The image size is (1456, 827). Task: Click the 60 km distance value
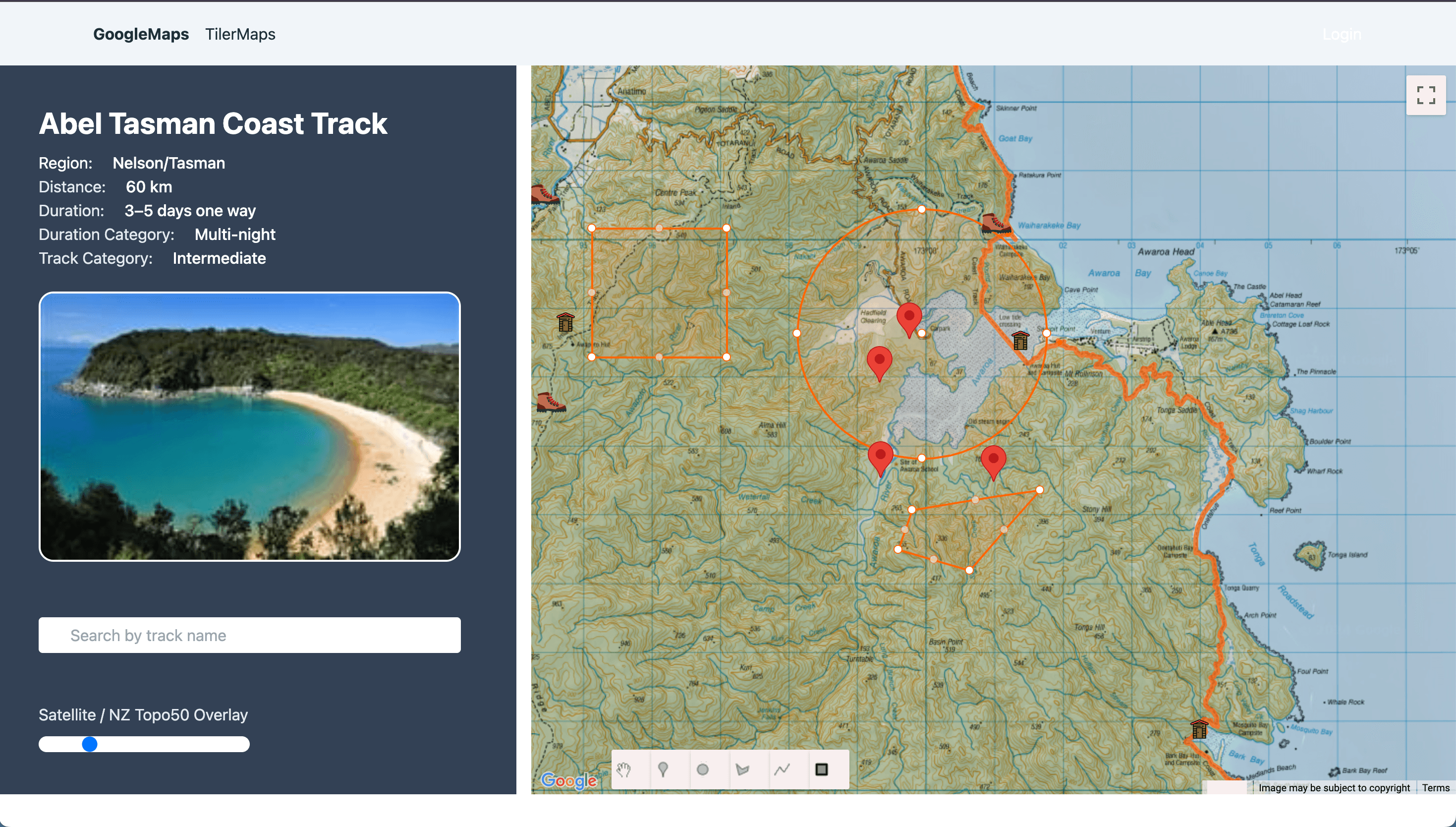coord(149,187)
